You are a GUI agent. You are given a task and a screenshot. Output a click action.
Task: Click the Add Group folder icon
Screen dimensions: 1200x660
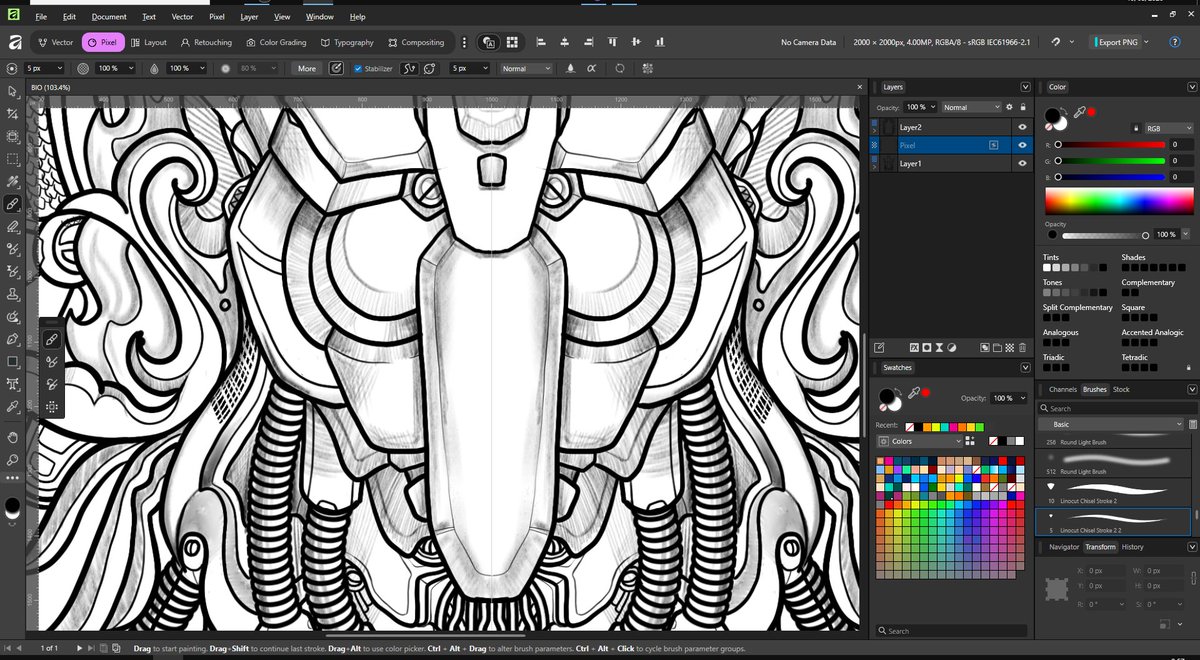click(x=998, y=348)
